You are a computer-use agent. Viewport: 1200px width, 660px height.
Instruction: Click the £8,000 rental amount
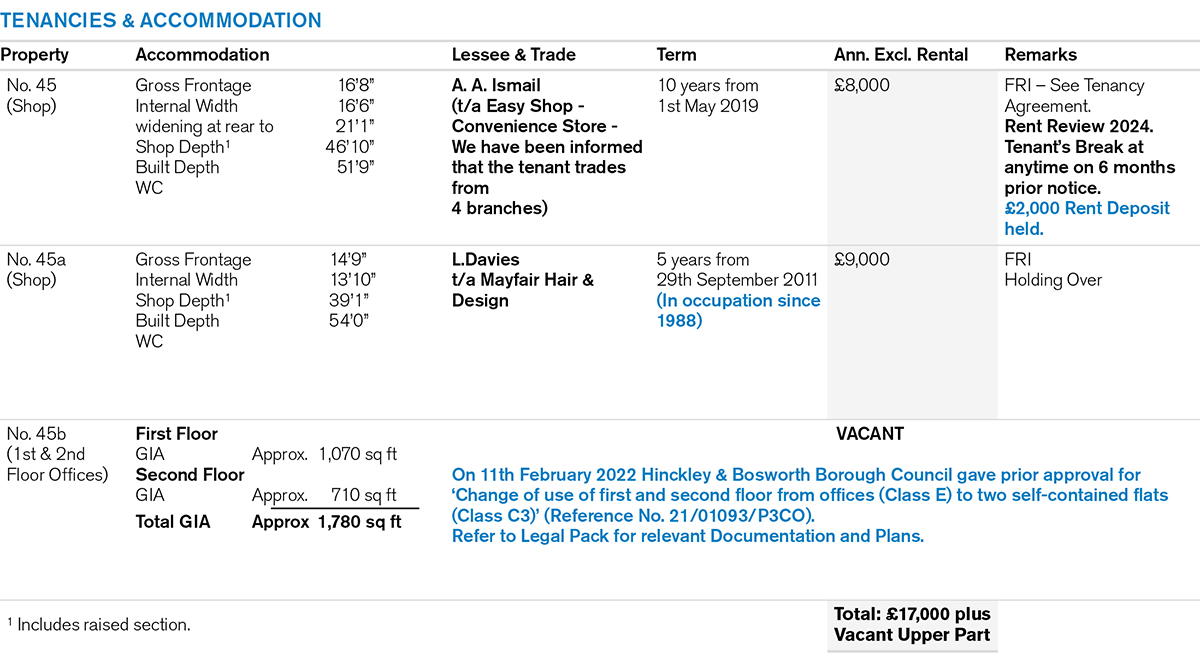tap(862, 86)
